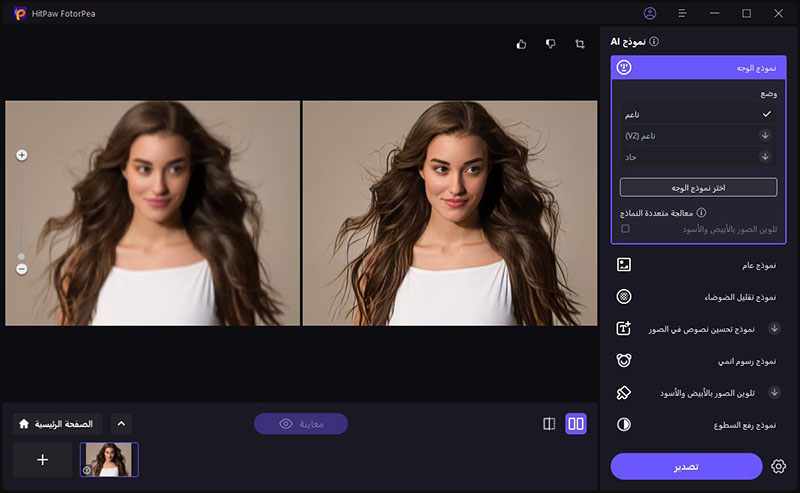800x493 pixels.
Task: Click the zoom in plus icon
Action: point(22,155)
